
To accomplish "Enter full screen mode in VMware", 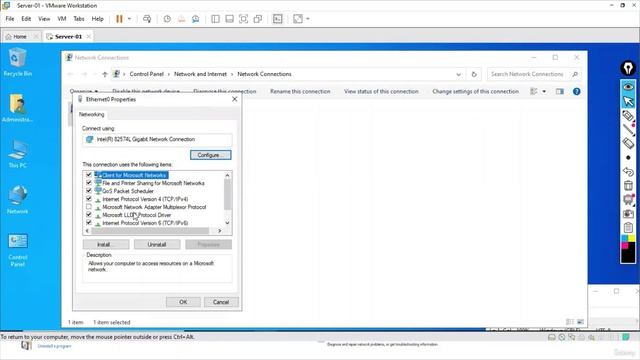I will pyautogui.click(x=243, y=19).
